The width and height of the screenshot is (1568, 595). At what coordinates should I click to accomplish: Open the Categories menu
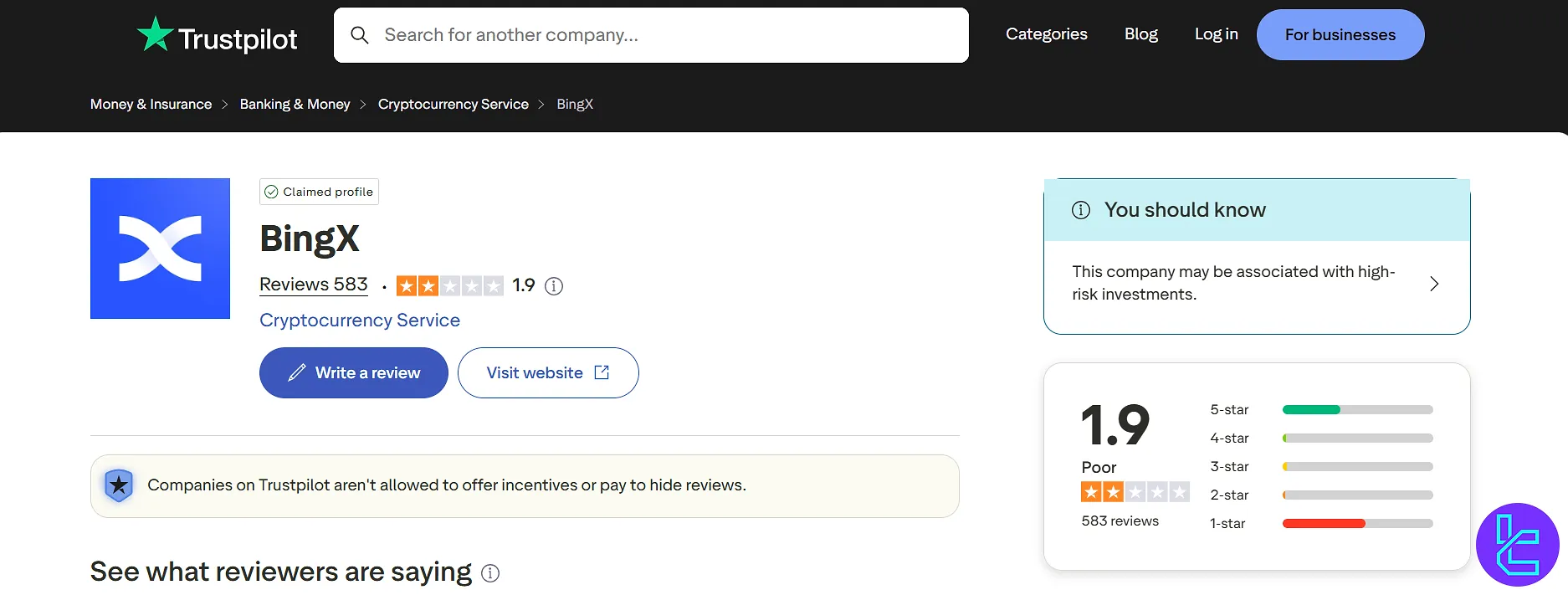[x=1046, y=34]
